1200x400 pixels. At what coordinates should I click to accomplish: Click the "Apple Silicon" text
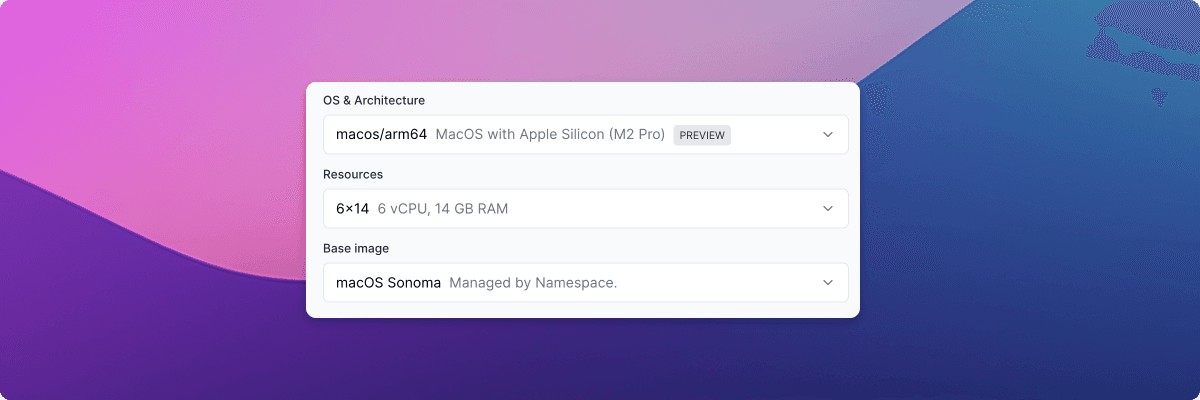[562, 135]
